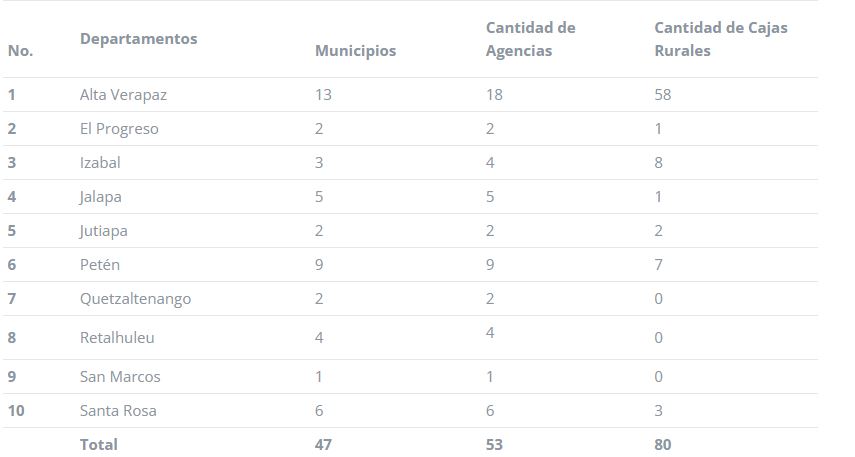Click the Municipios column header
Viewport: 855px width, 457px height.
356,51
